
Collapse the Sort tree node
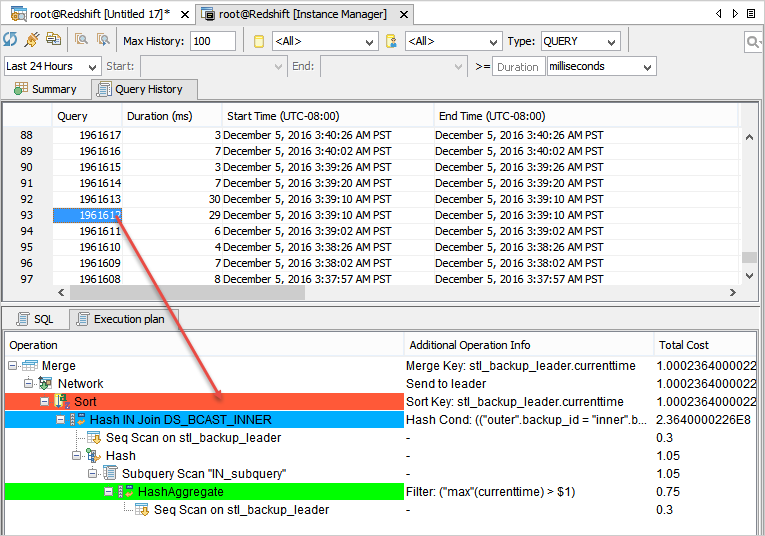pyautogui.click(x=44, y=401)
